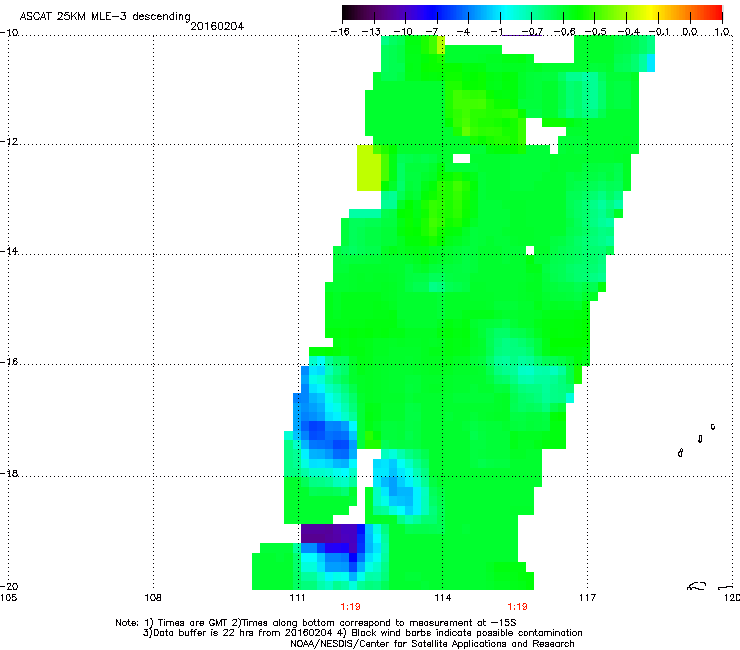The image size is (740, 650).
Task: Click the color bar tick label "-7"
Action: tap(432, 32)
